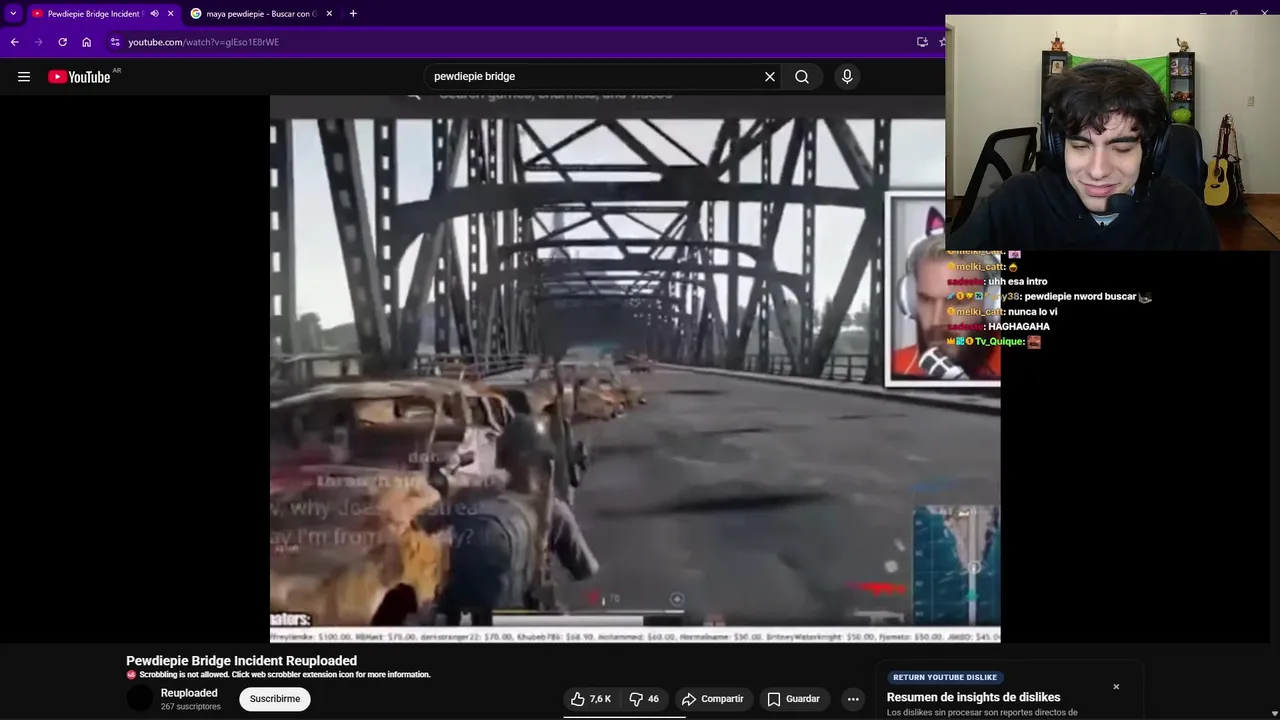Open the Reuploaded channel name link

(x=189, y=693)
